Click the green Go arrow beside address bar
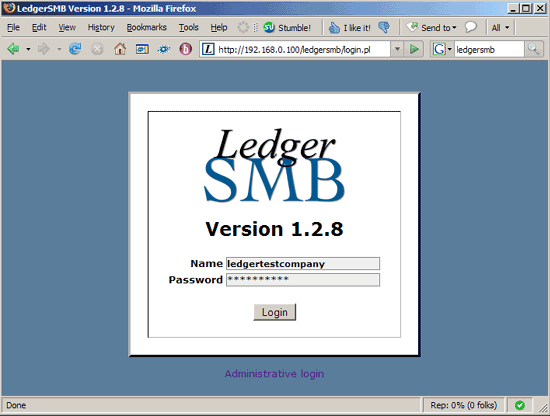 click(414, 49)
